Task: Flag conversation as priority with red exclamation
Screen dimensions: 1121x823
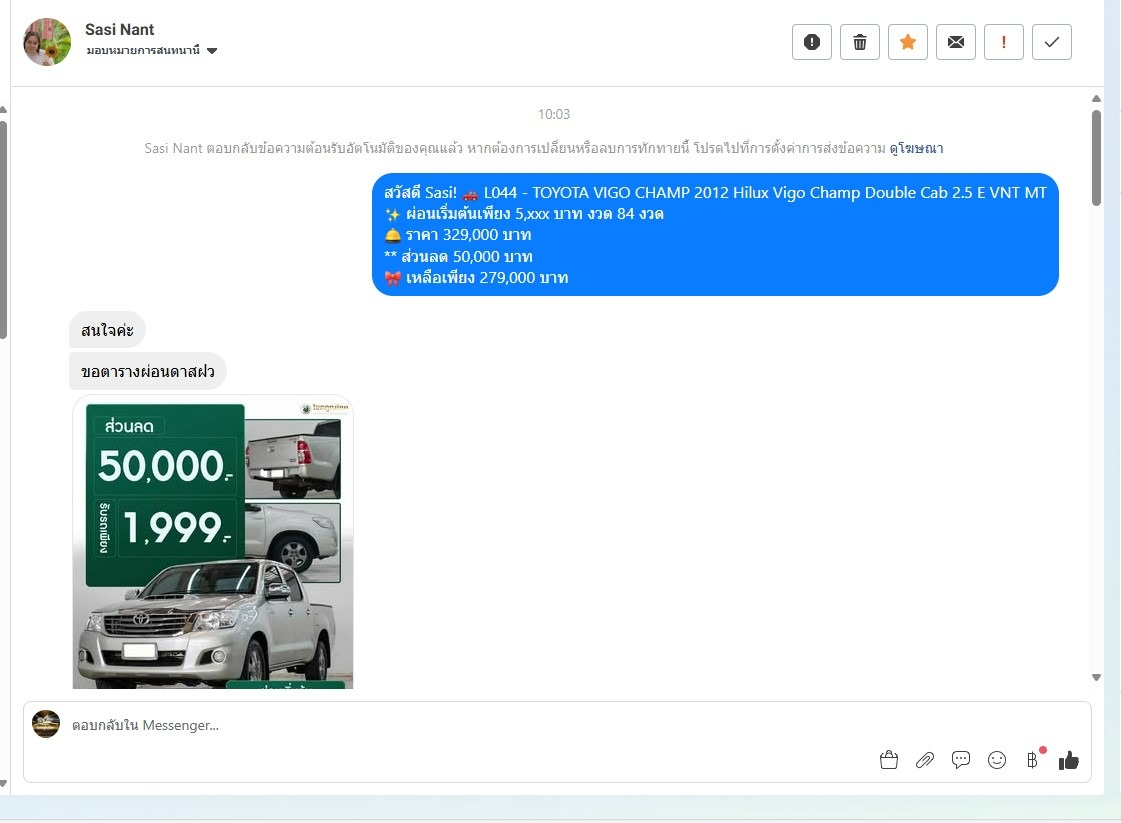Action: 1004,42
